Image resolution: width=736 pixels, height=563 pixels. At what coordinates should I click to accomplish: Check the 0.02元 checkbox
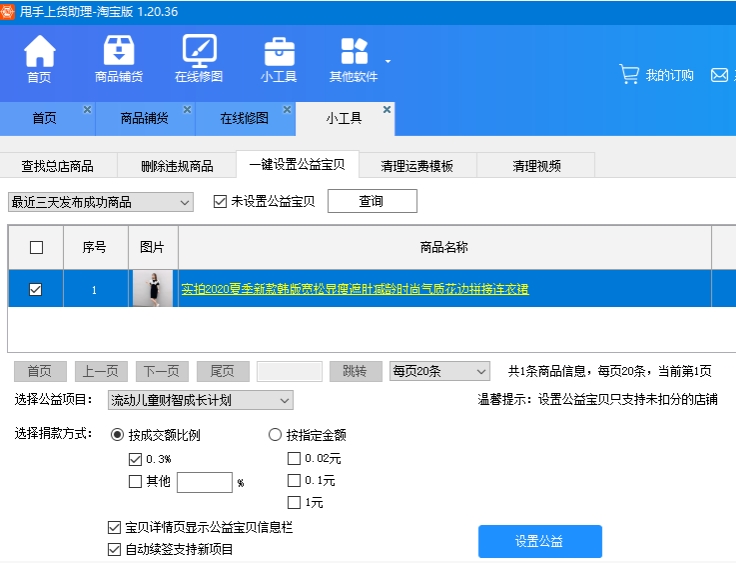(x=294, y=458)
